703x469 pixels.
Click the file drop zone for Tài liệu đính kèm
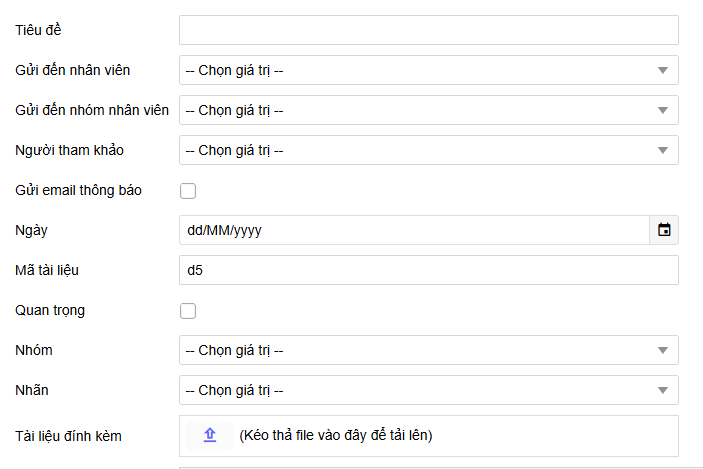pyautogui.click(x=560, y=435)
